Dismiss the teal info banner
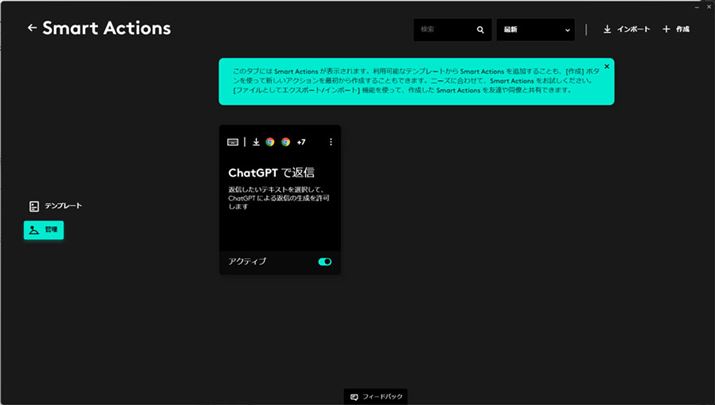The width and height of the screenshot is (715, 405). pos(606,67)
